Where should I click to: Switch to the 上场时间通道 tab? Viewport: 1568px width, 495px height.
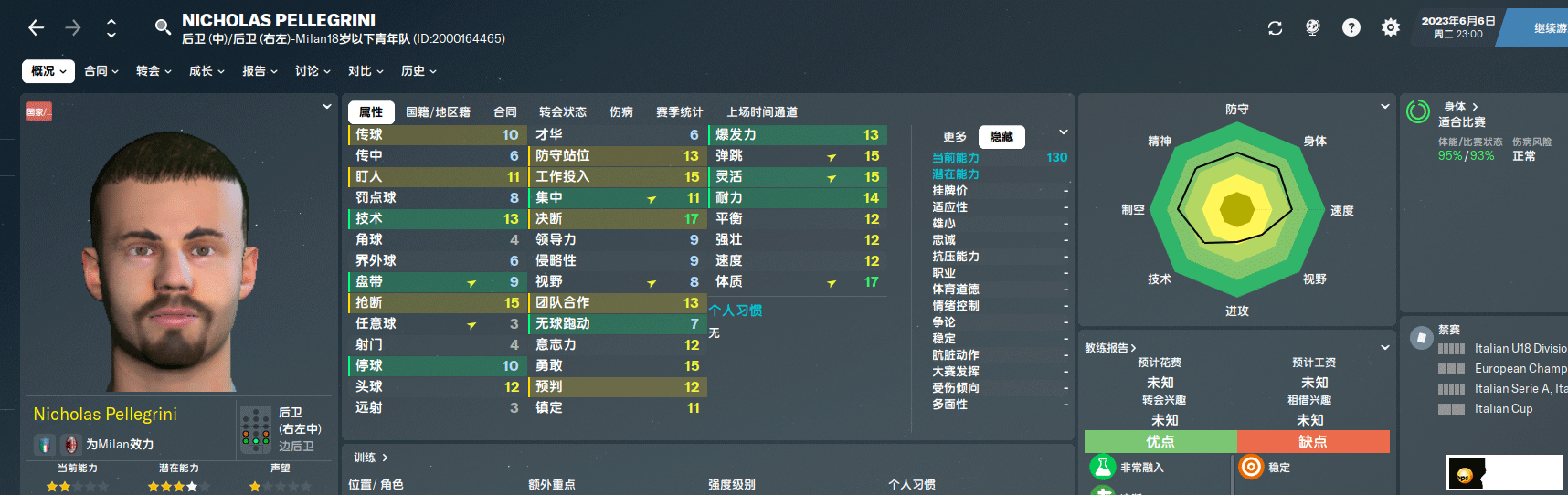tap(762, 112)
